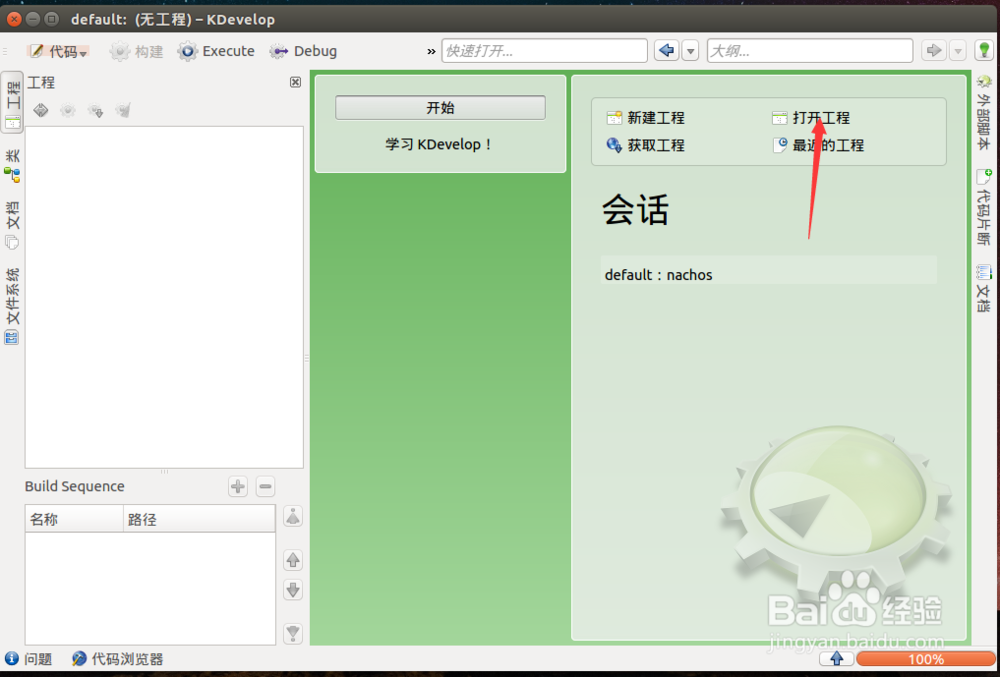Click move down arrow in Build Sequence
This screenshot has width=1000, height=677.
(x=293, y=590)
